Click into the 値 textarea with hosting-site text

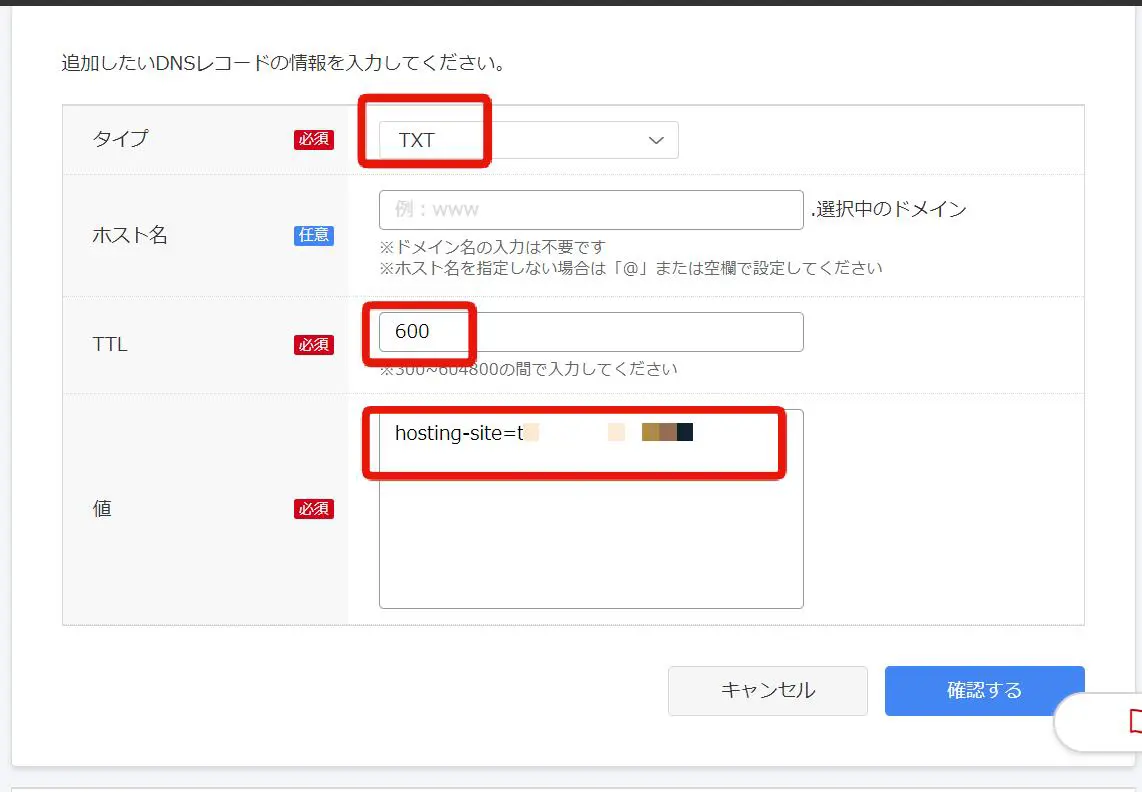(x=590, y=530)
